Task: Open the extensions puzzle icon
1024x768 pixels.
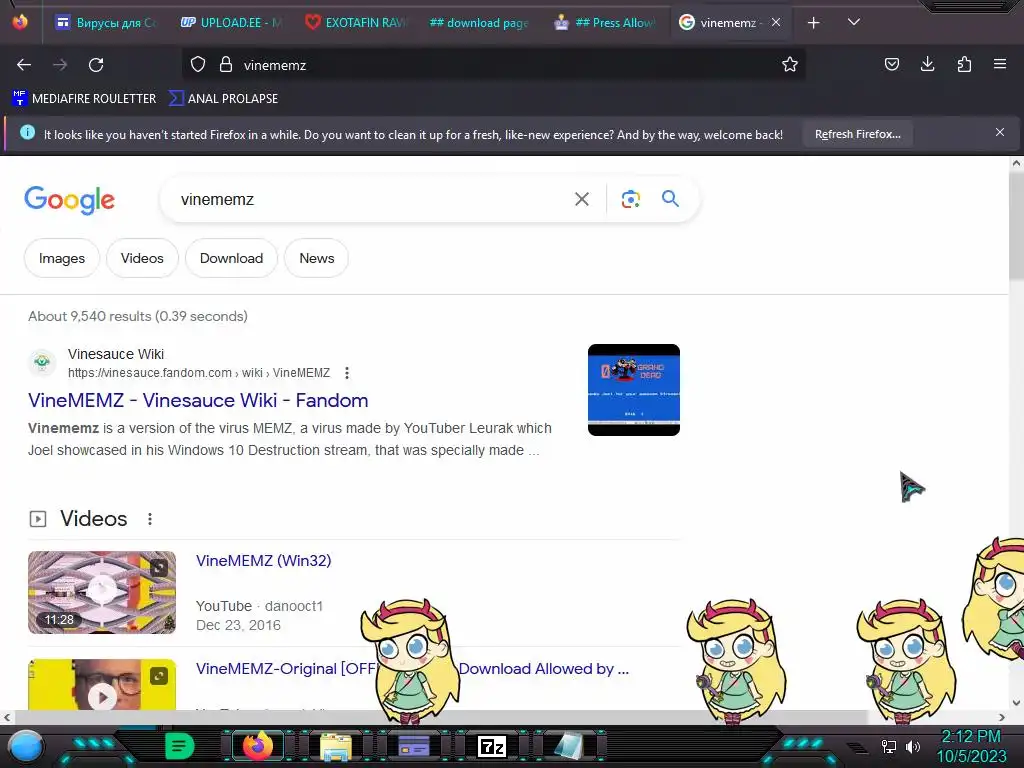Action: click(x=964, y=64)
